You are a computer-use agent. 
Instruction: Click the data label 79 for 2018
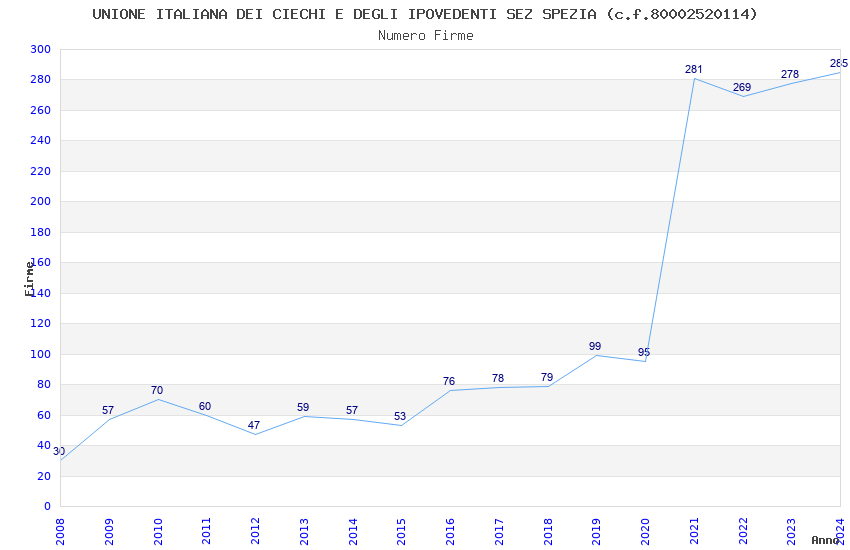547,377
